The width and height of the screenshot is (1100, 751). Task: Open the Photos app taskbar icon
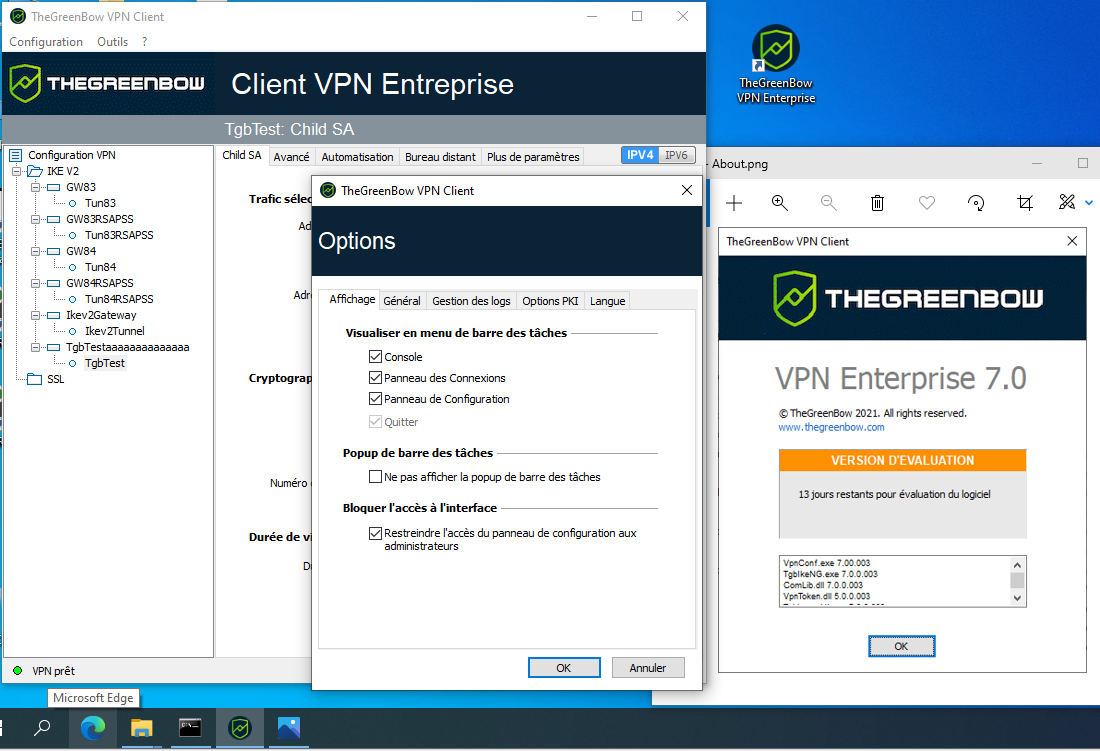[x=289, y=729]
